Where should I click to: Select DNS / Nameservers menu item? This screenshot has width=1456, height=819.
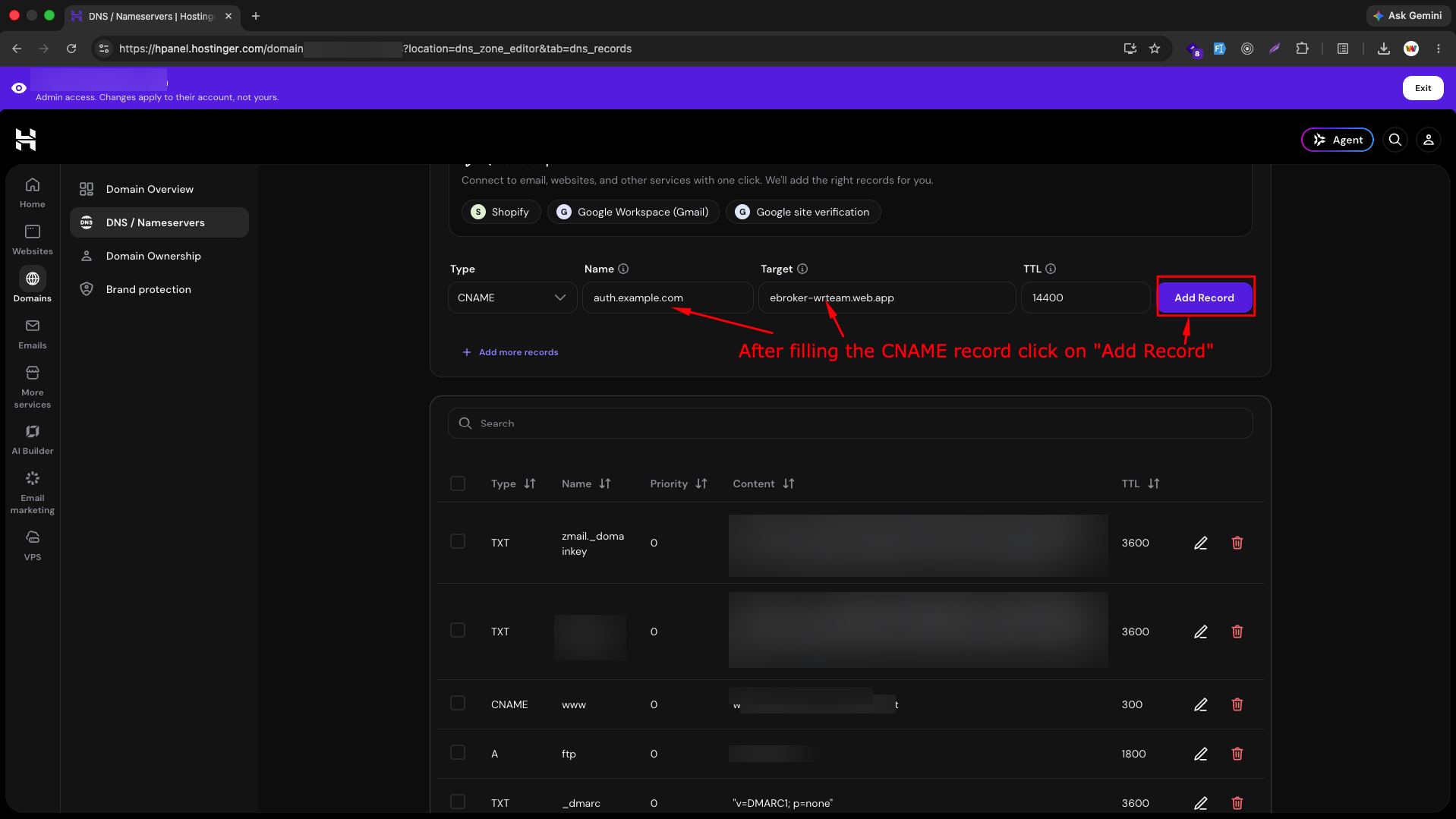159,222
